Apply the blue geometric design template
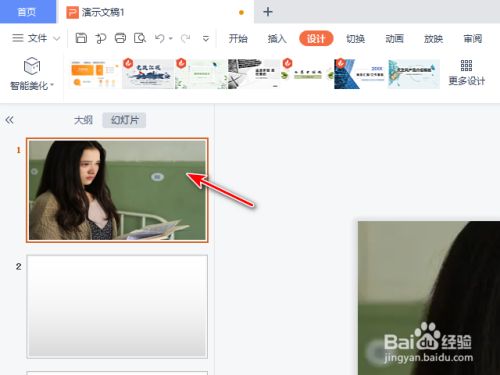Screen dimensions: 500x375 click(360, 74)
